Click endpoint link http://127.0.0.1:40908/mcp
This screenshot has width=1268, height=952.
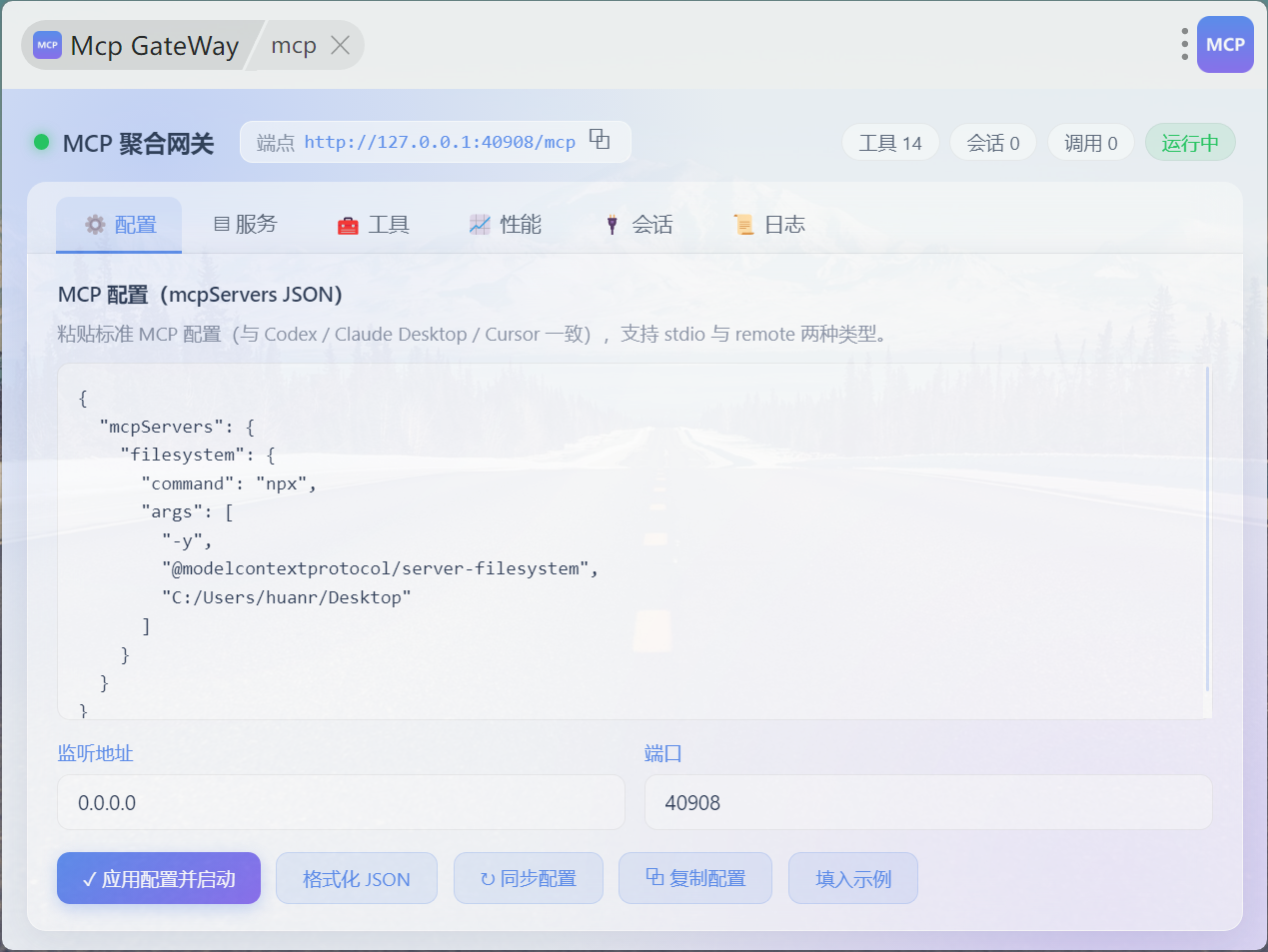click(440, 142)
